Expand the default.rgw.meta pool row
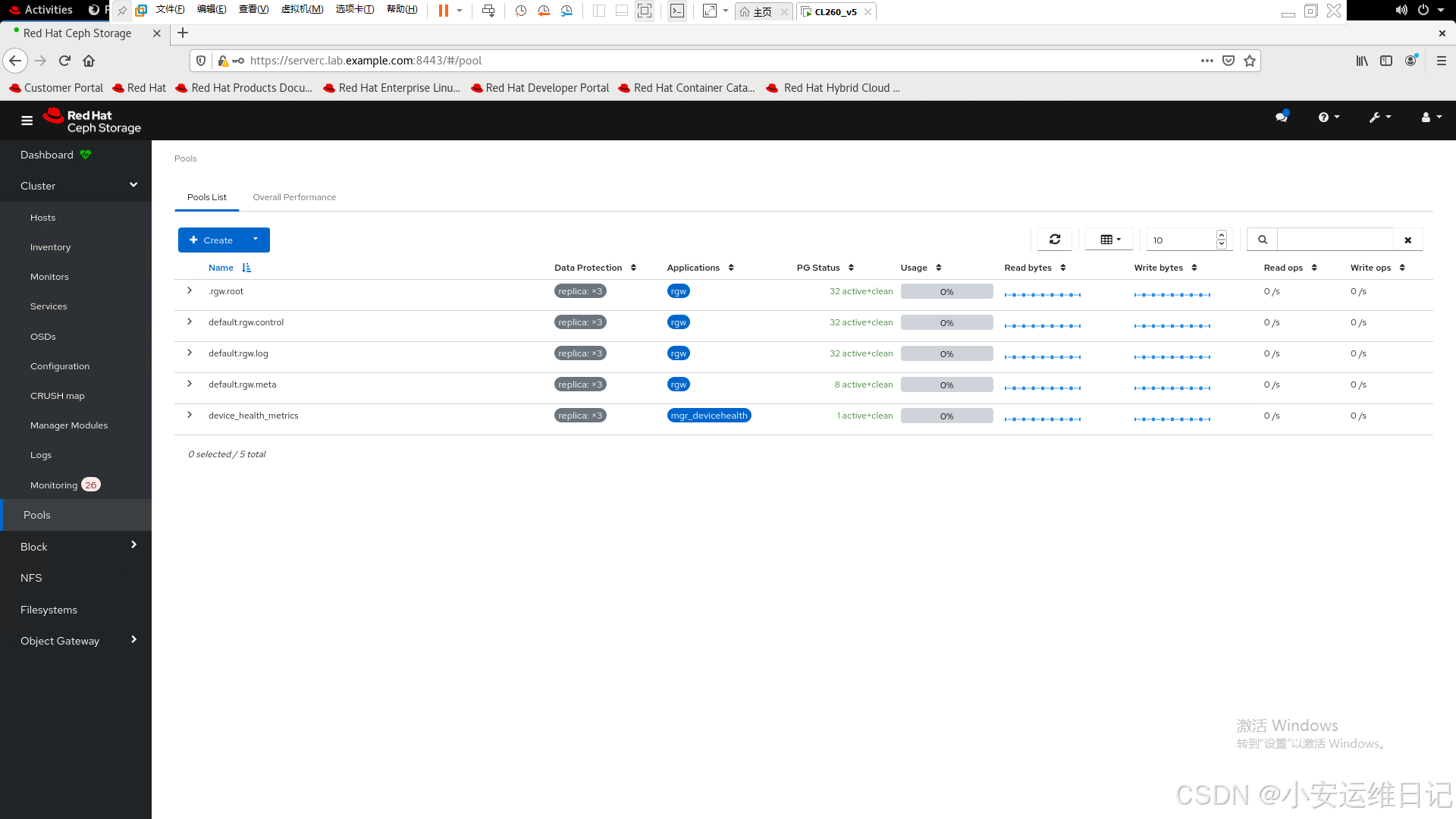 click(x=190, y=384)
